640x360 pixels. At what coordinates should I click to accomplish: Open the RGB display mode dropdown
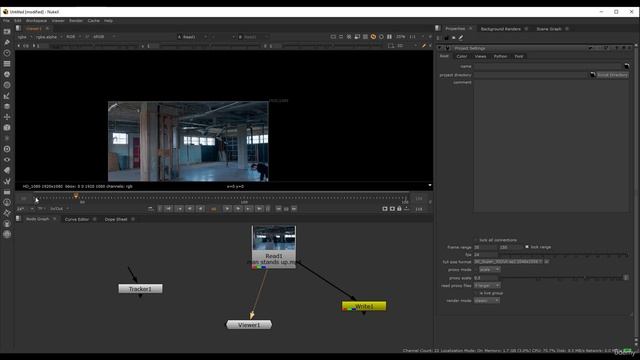73,37
